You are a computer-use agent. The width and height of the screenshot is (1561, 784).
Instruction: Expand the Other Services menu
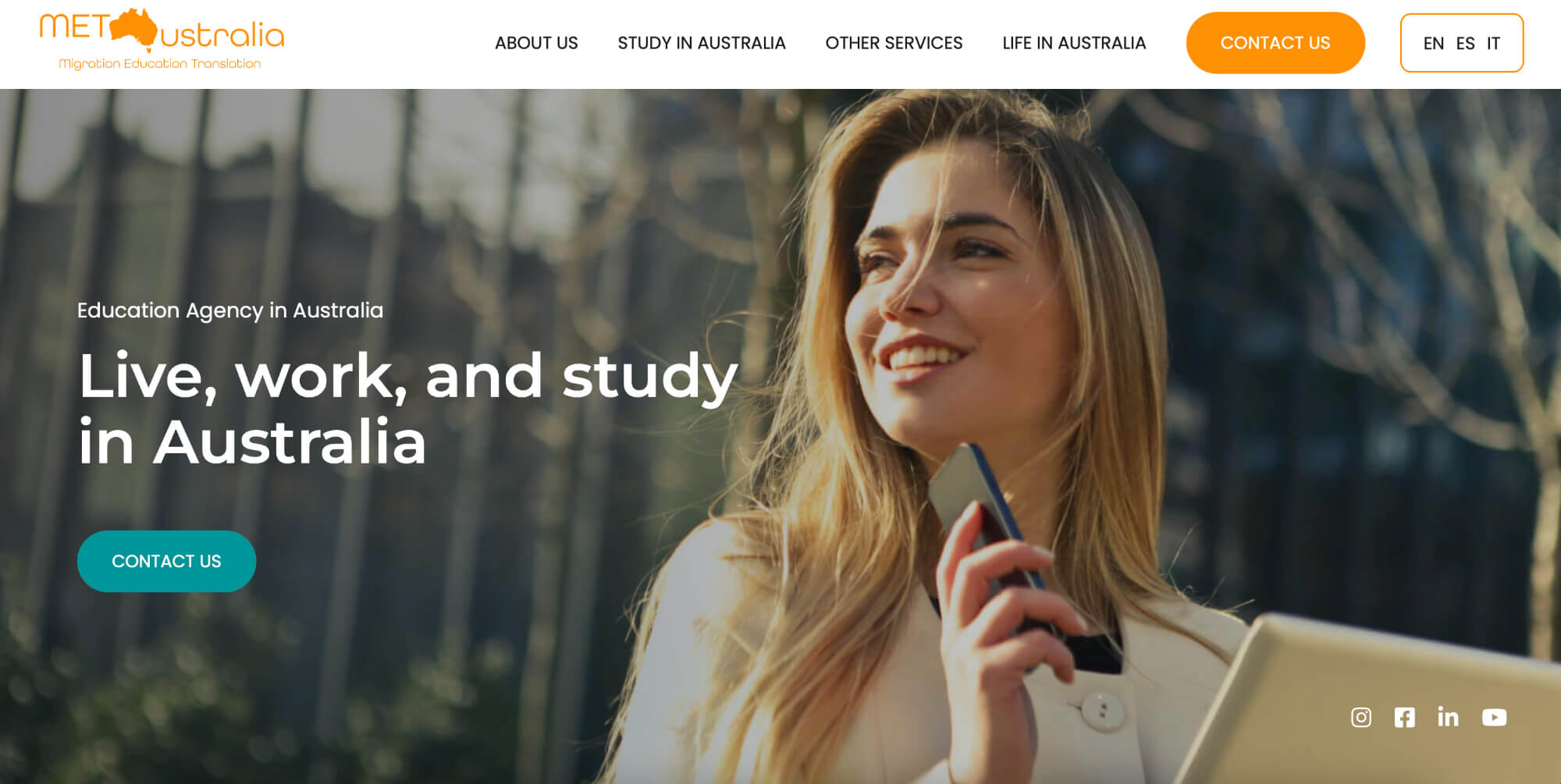click(x=894, y=43)
